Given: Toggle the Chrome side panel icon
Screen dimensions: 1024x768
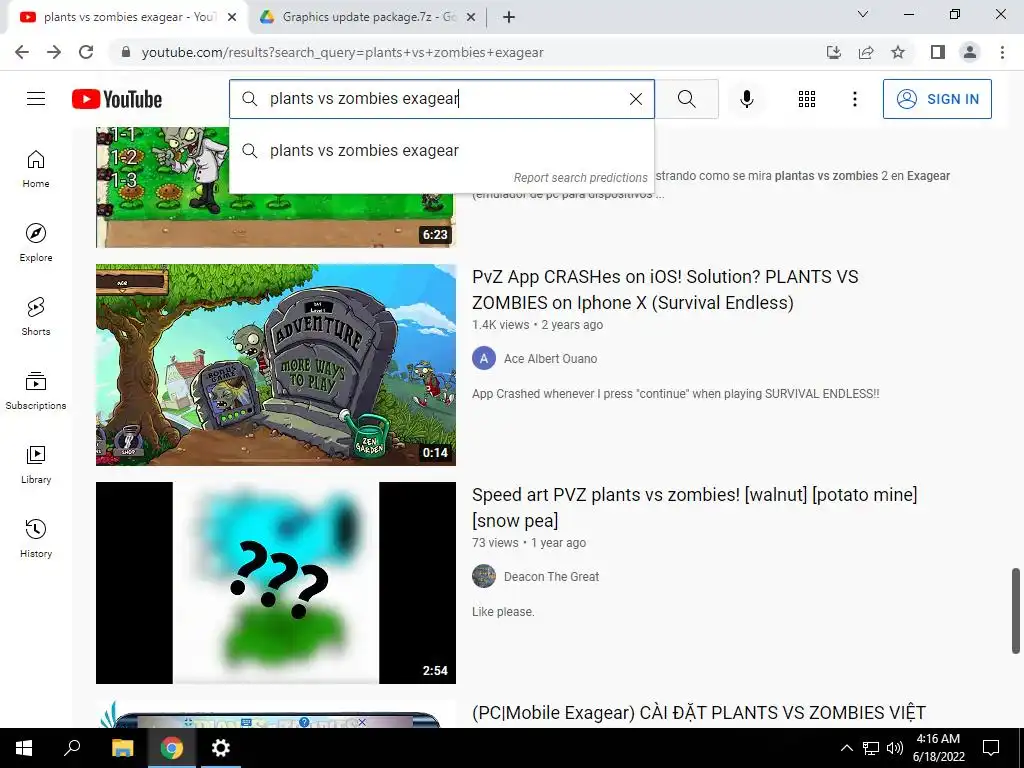Looking at the screenshot, I should (938, 52).
